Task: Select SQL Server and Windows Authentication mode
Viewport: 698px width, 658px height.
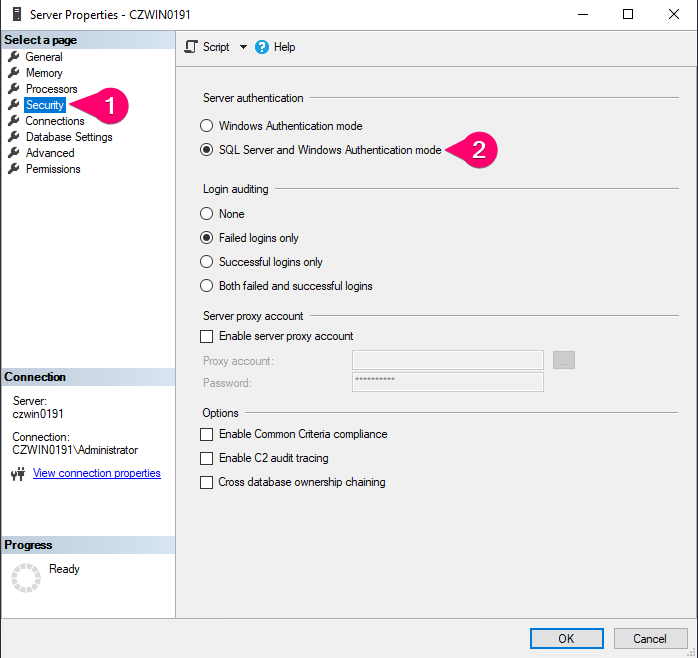Action: click(x=206, y=150)
